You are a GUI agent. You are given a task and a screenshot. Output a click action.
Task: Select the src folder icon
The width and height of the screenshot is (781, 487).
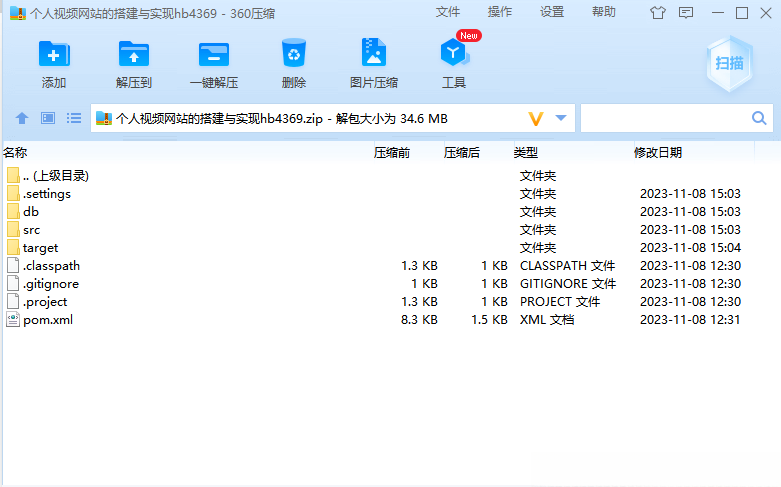tap(13, 230)
